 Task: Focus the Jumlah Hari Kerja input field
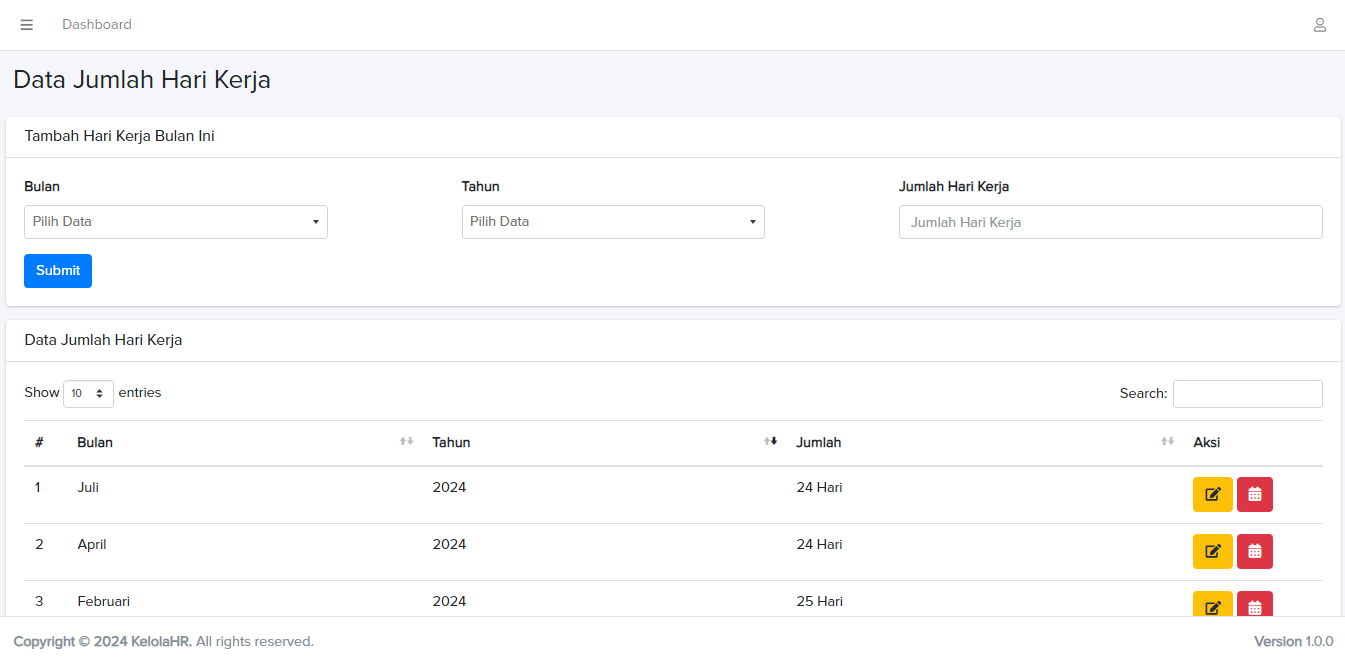point(1110,222)
